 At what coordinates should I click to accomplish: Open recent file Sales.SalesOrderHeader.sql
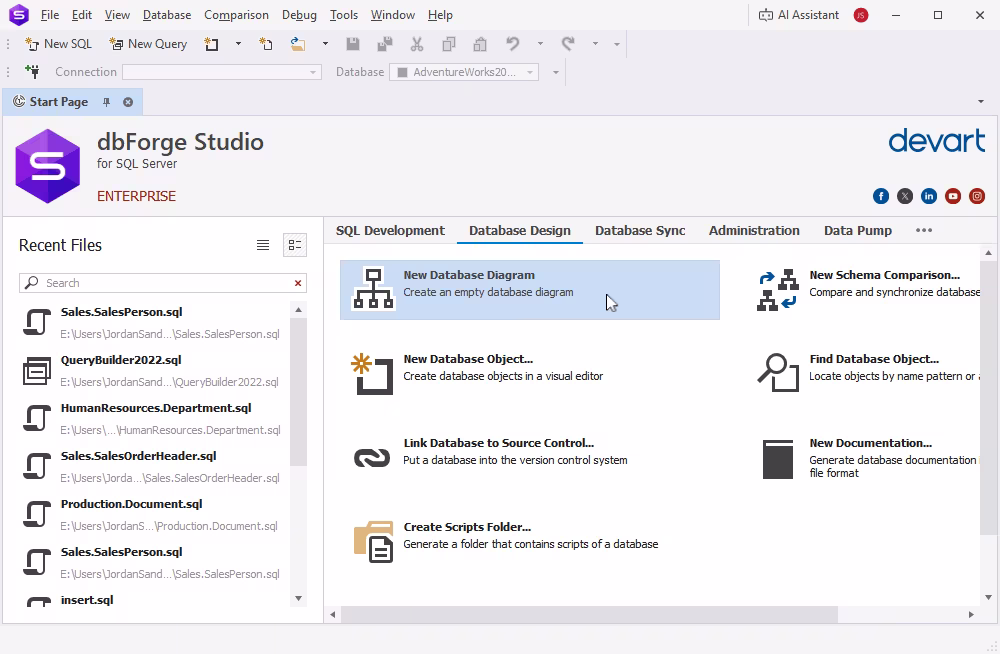click(x=152, y=466)
